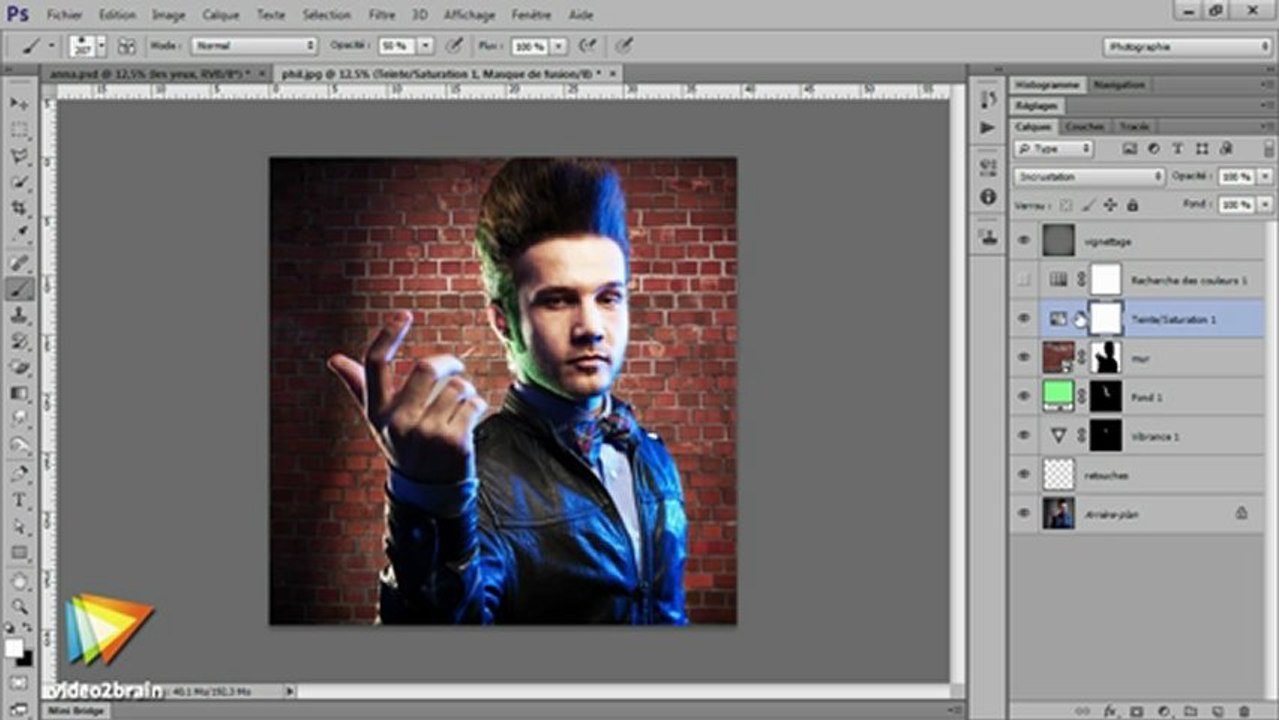
Task: Select the Rectangle shape tool
Action: [20, 552]
